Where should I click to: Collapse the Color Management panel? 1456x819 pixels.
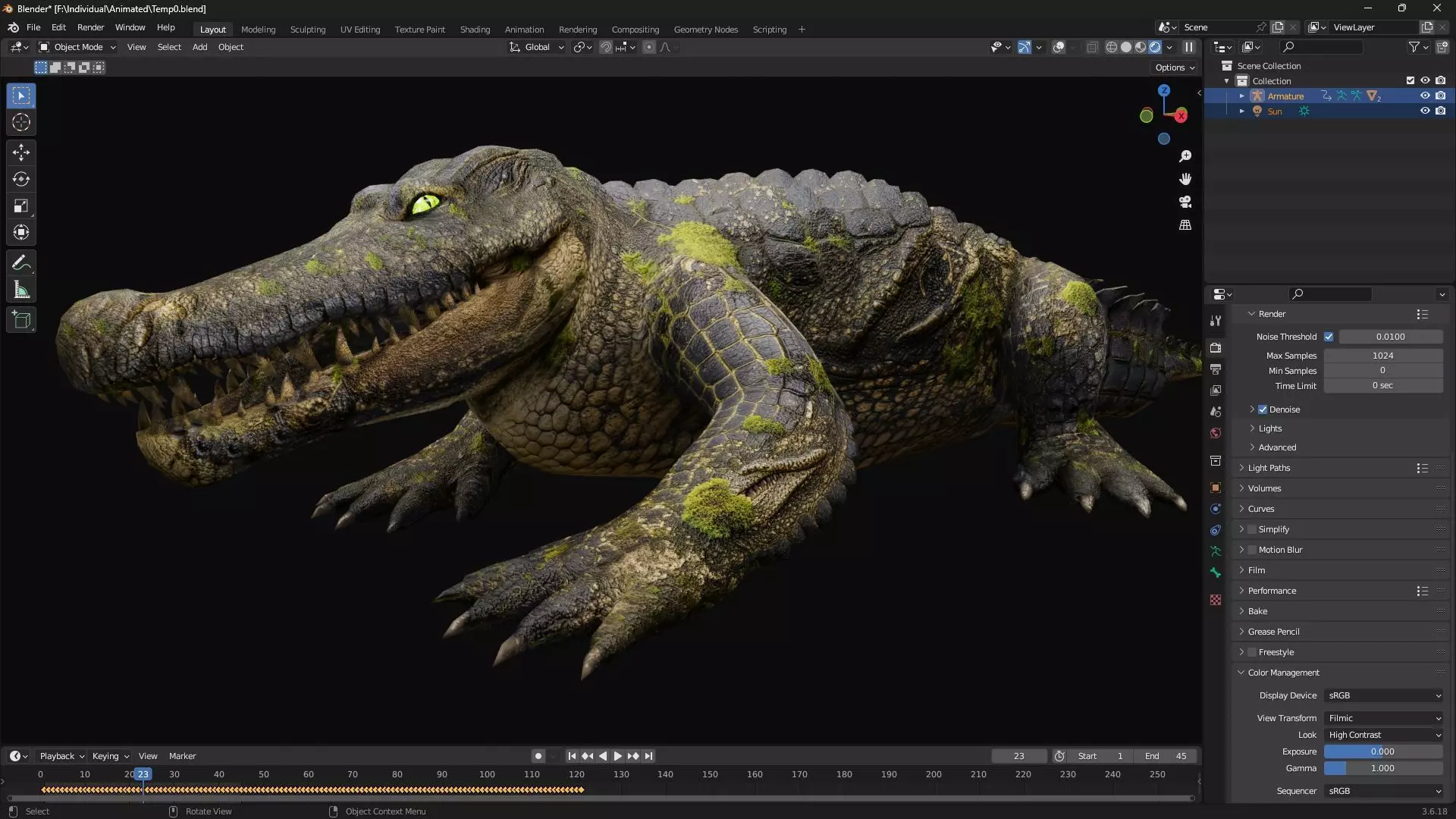pos(1283,673)
